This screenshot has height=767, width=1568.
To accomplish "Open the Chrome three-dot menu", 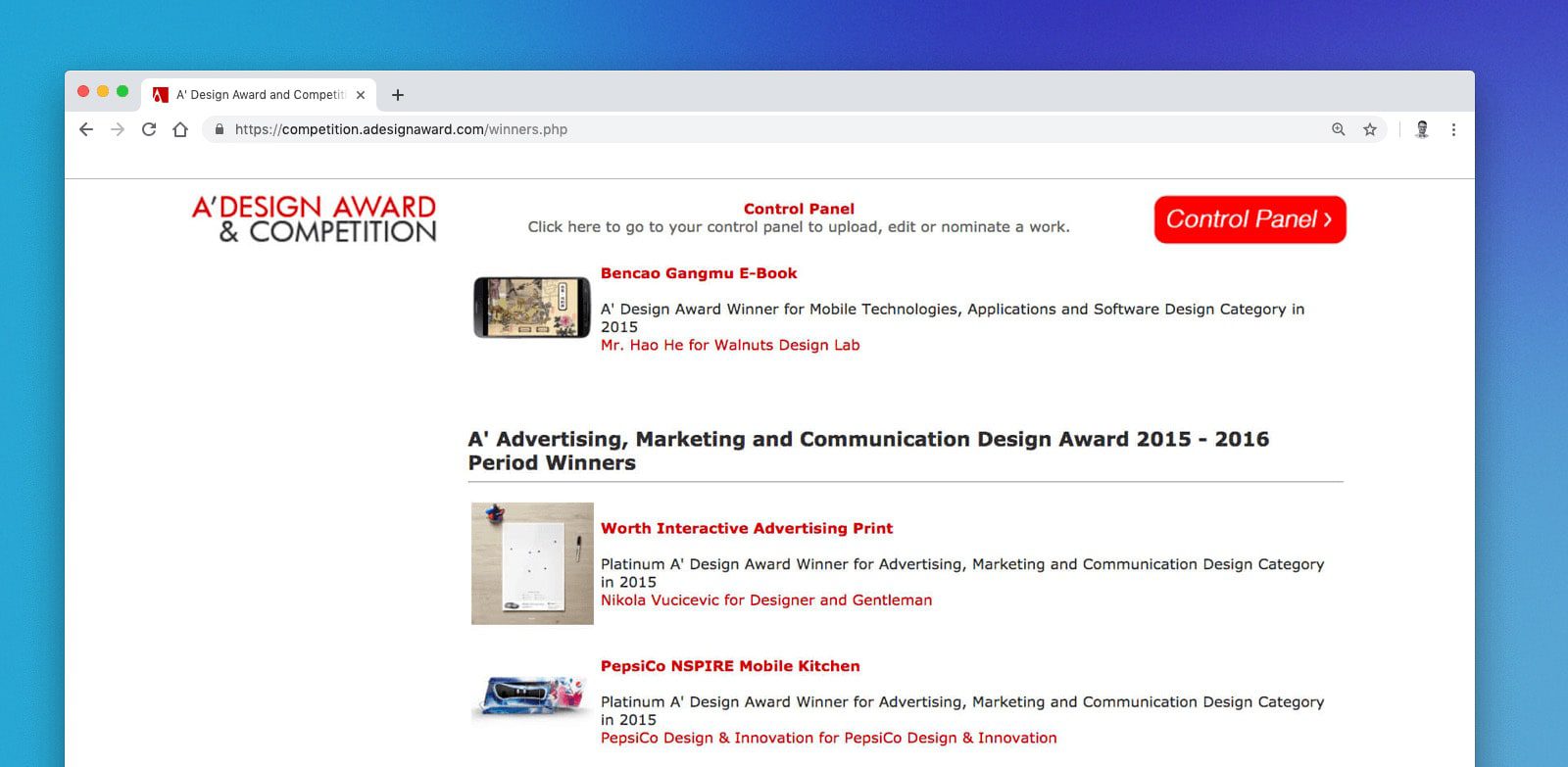I will click(x=1453, y=129).
